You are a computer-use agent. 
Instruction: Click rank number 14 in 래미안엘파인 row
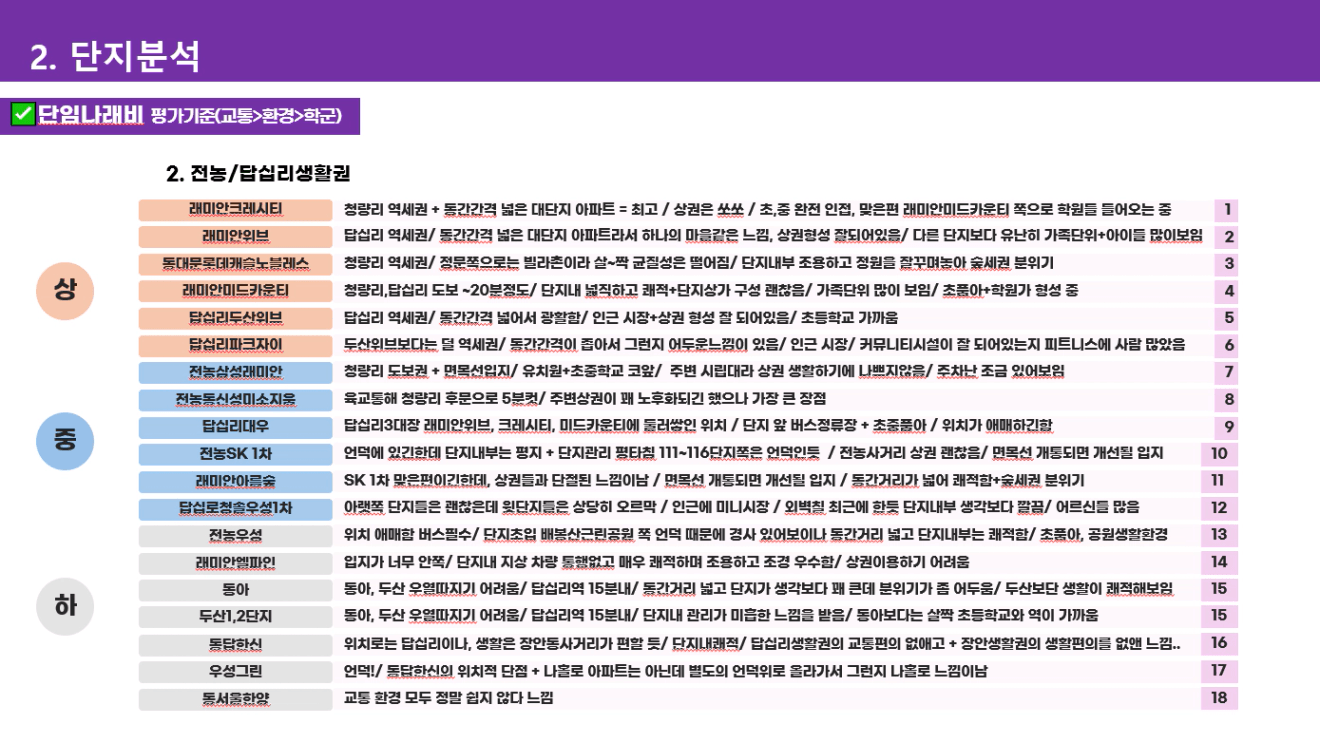click(1219, 562)
